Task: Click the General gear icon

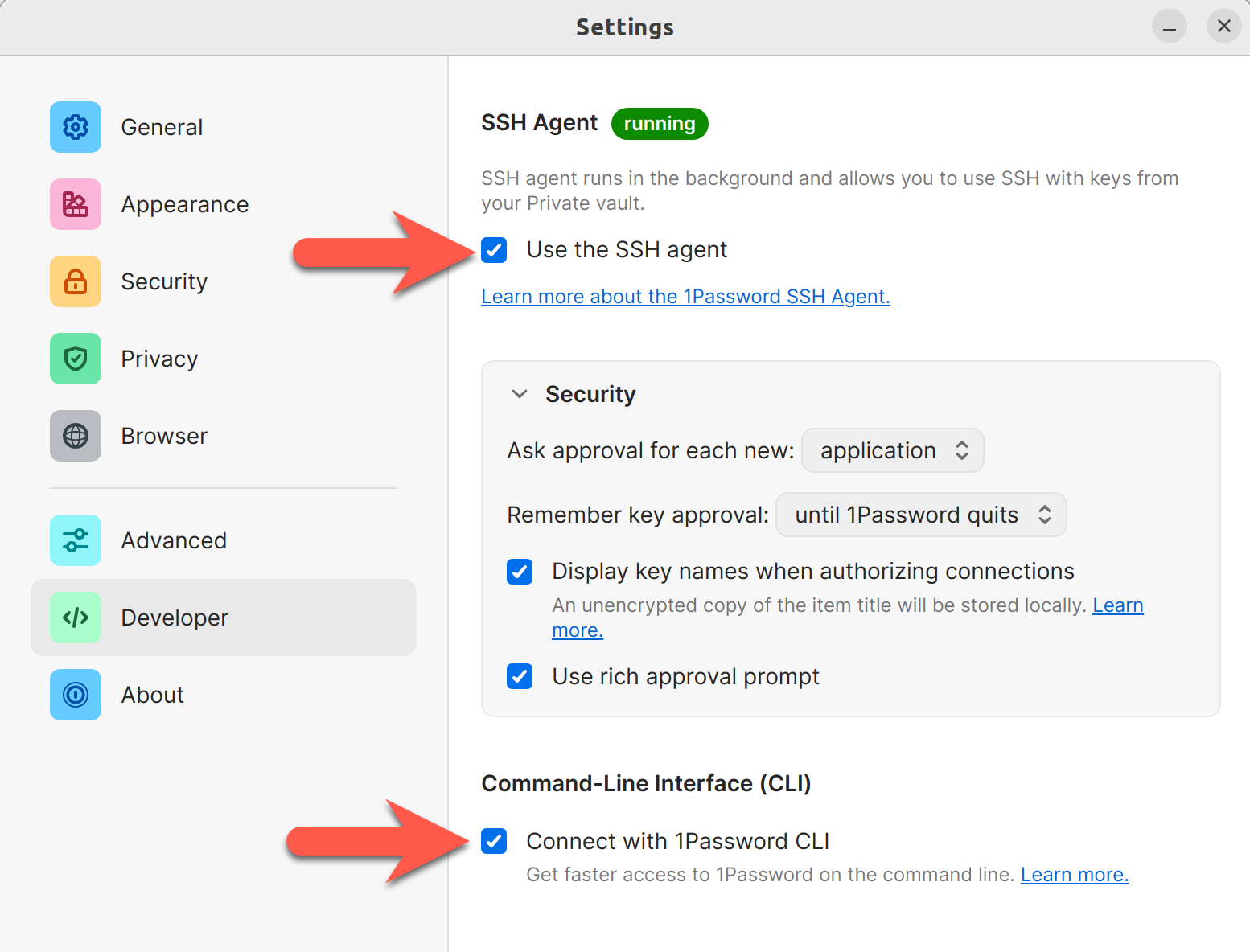Action: pyautogui.click(x=76, y=127)
